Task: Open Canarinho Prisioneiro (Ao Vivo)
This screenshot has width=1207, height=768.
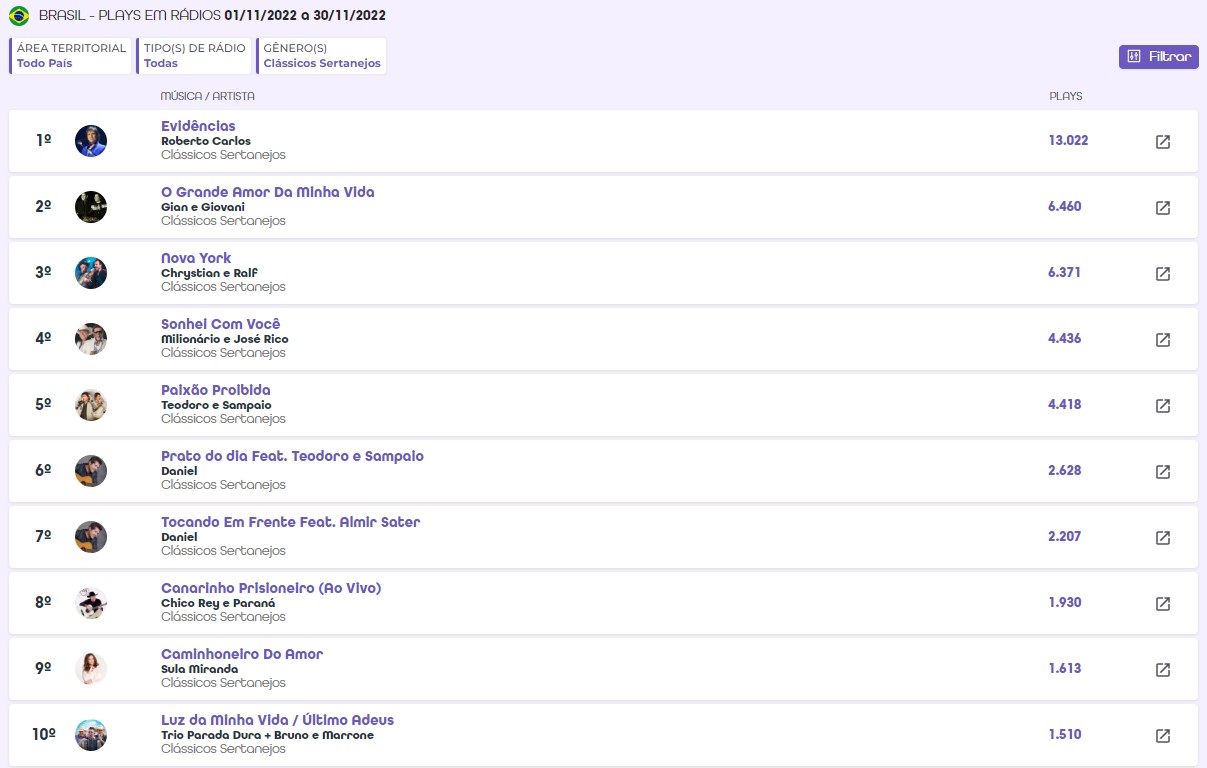Action: tap(271, 588)
